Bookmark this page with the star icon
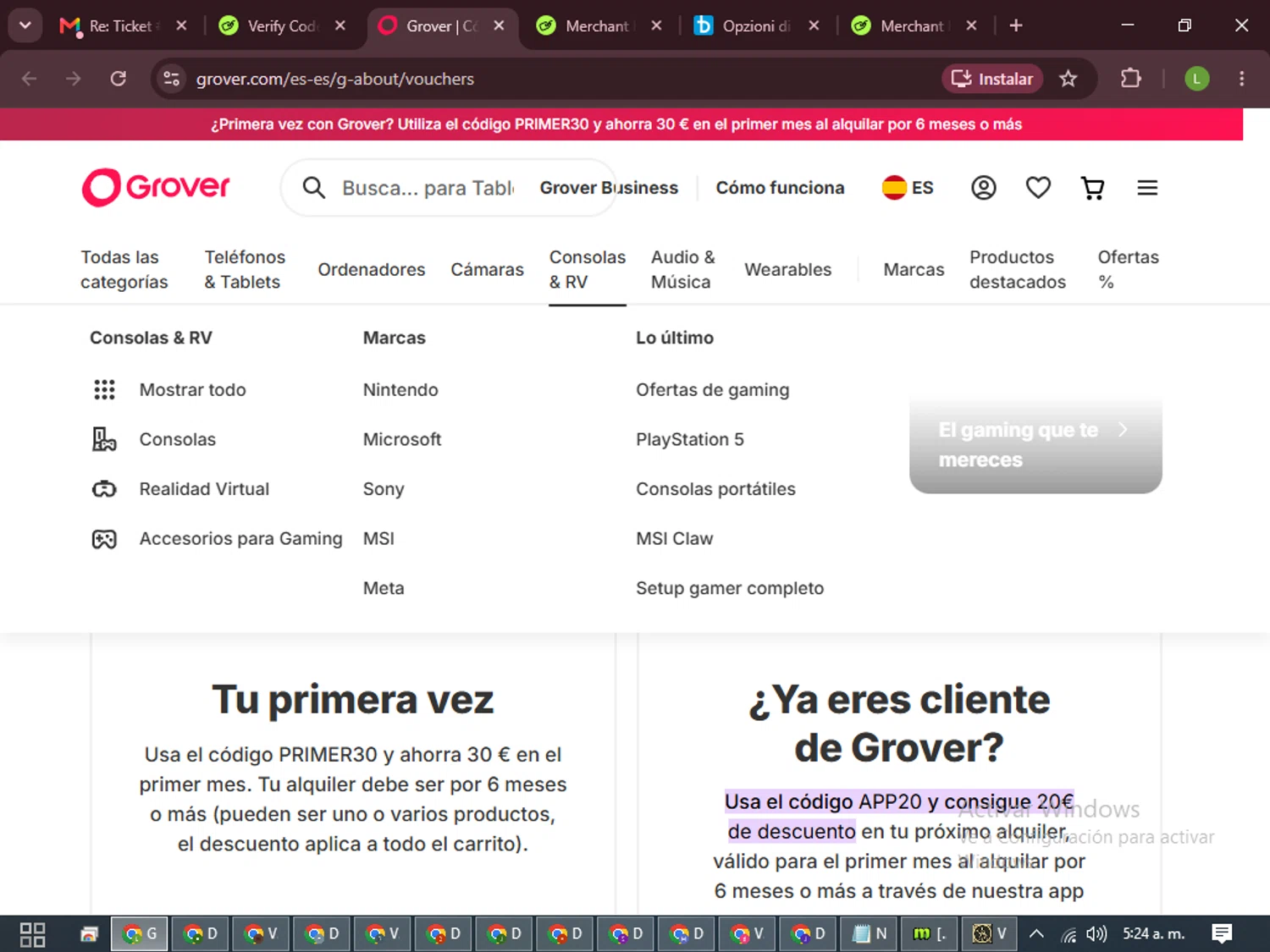The width and height of the screenshot is (1270, 952). coord(1068,79)
